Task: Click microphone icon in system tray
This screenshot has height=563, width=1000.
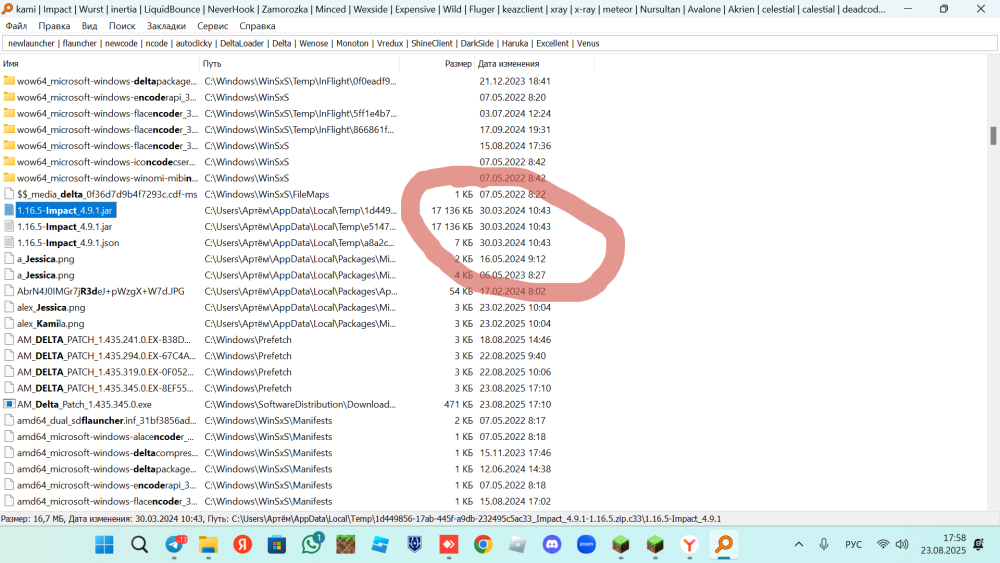Action: point(824,545)
